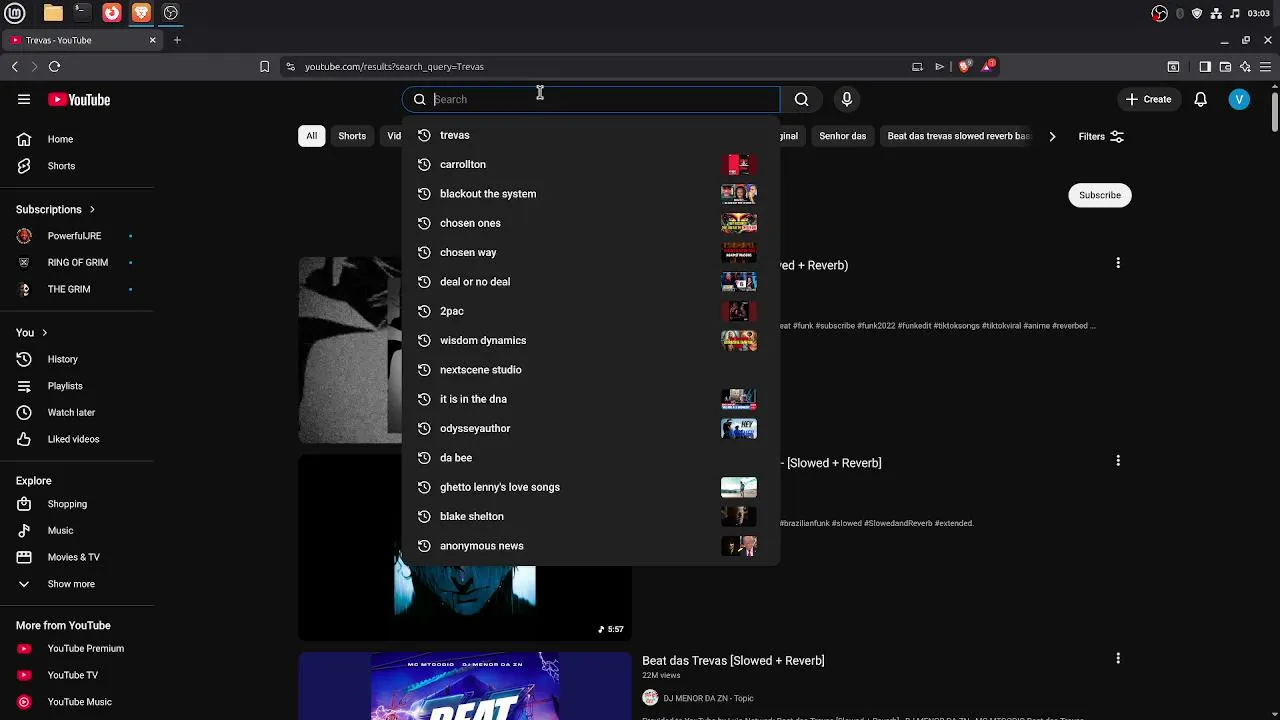Choose blake shelton suggestion

(590, 516)
